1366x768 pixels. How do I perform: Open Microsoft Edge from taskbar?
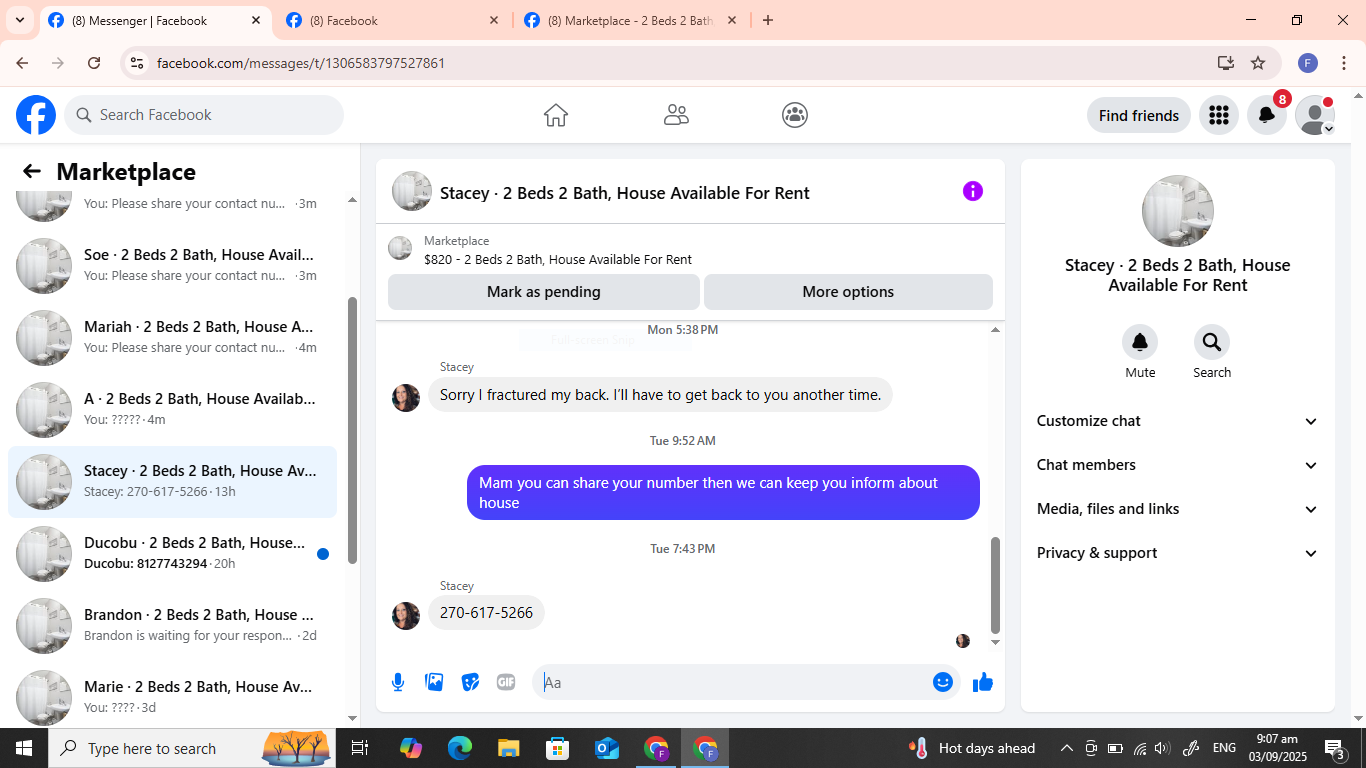tap(460, 748)
